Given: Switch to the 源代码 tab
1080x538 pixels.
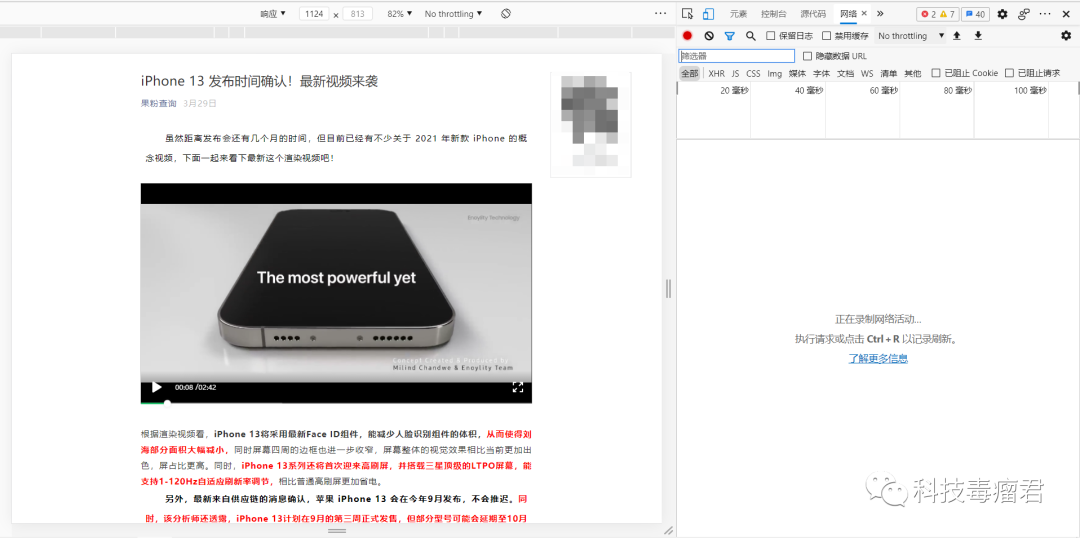Looking at the screenshot, I should 813,14.
